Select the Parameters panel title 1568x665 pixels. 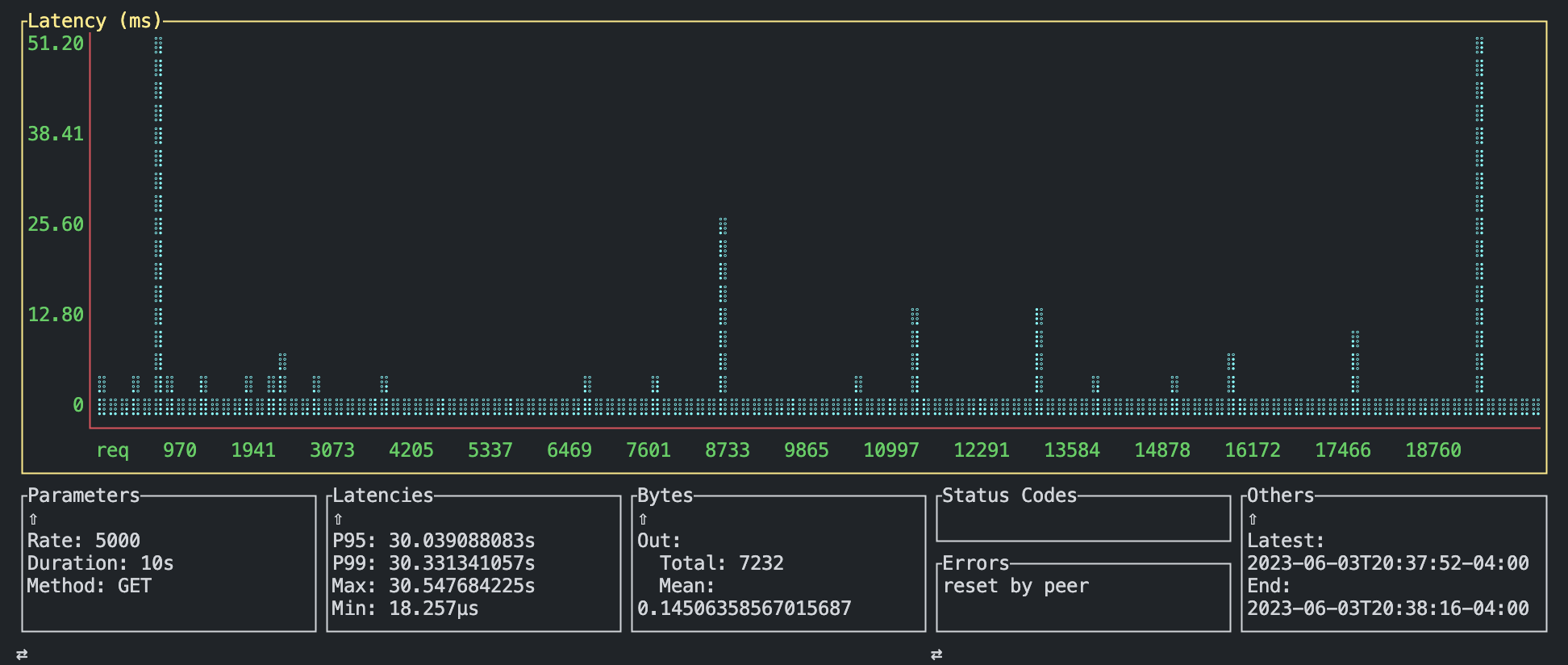84,496
